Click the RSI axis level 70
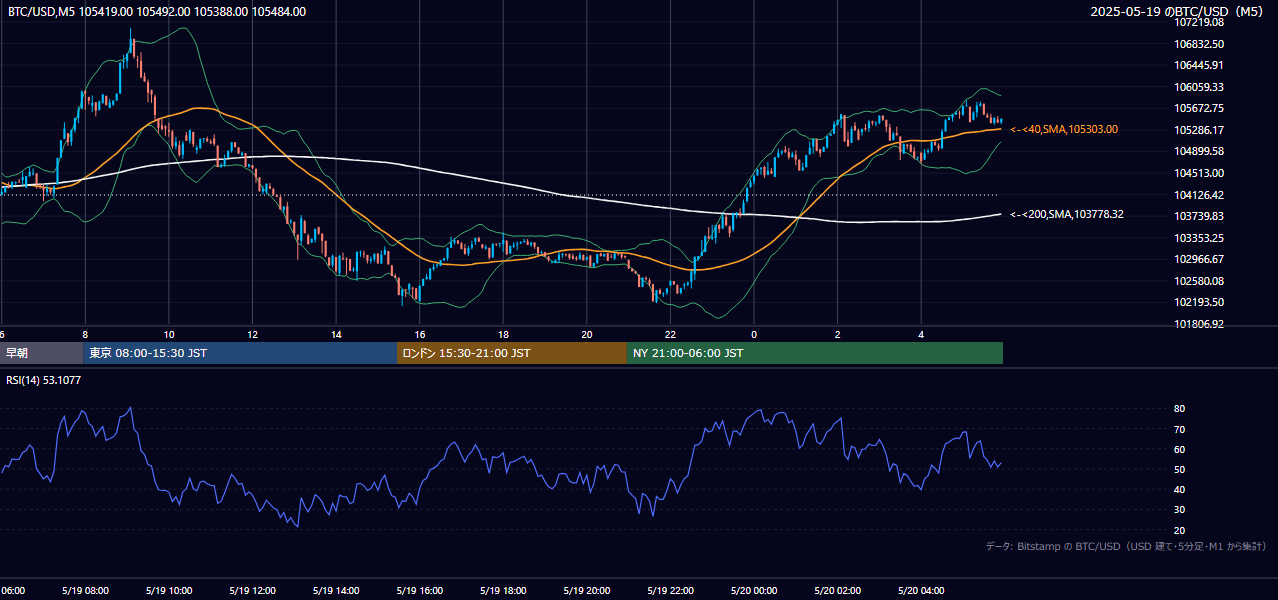The width and height of the screenshot is (1278, 600). [1179, 429]
